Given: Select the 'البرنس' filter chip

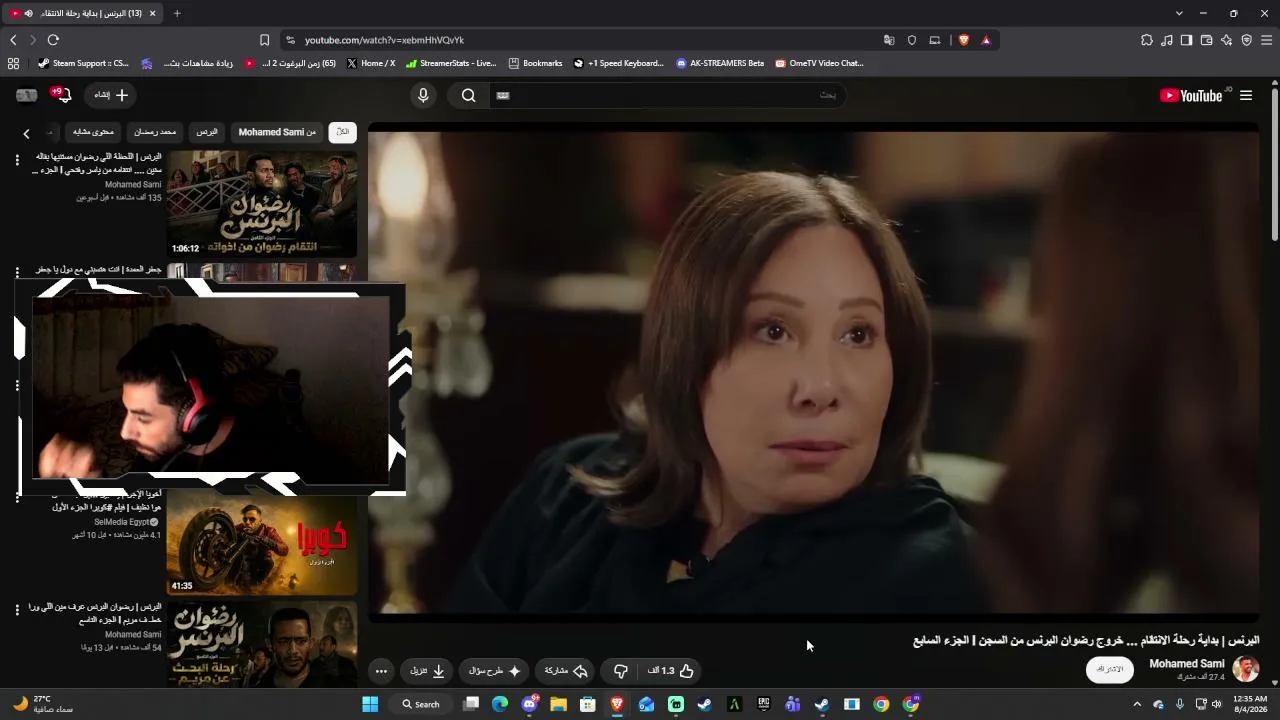Looking at the screenshot, I should (207, 132).
